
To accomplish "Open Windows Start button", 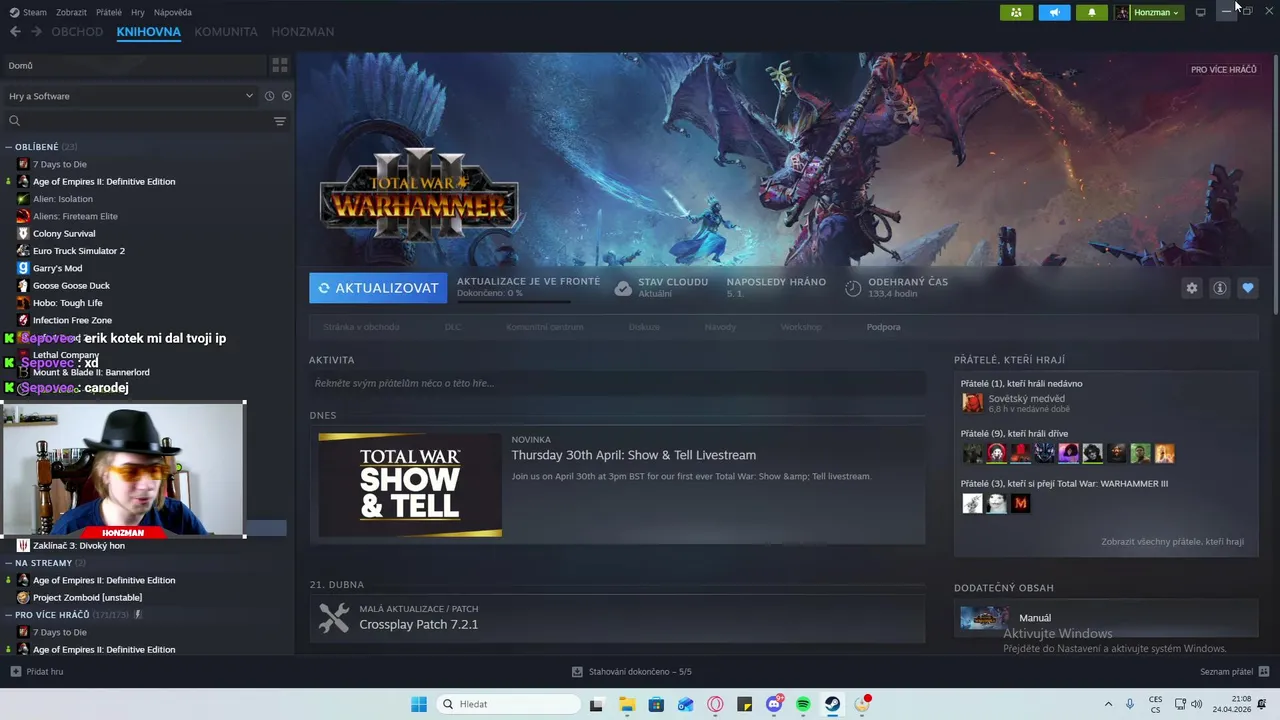I will click(x=418, y=704).
